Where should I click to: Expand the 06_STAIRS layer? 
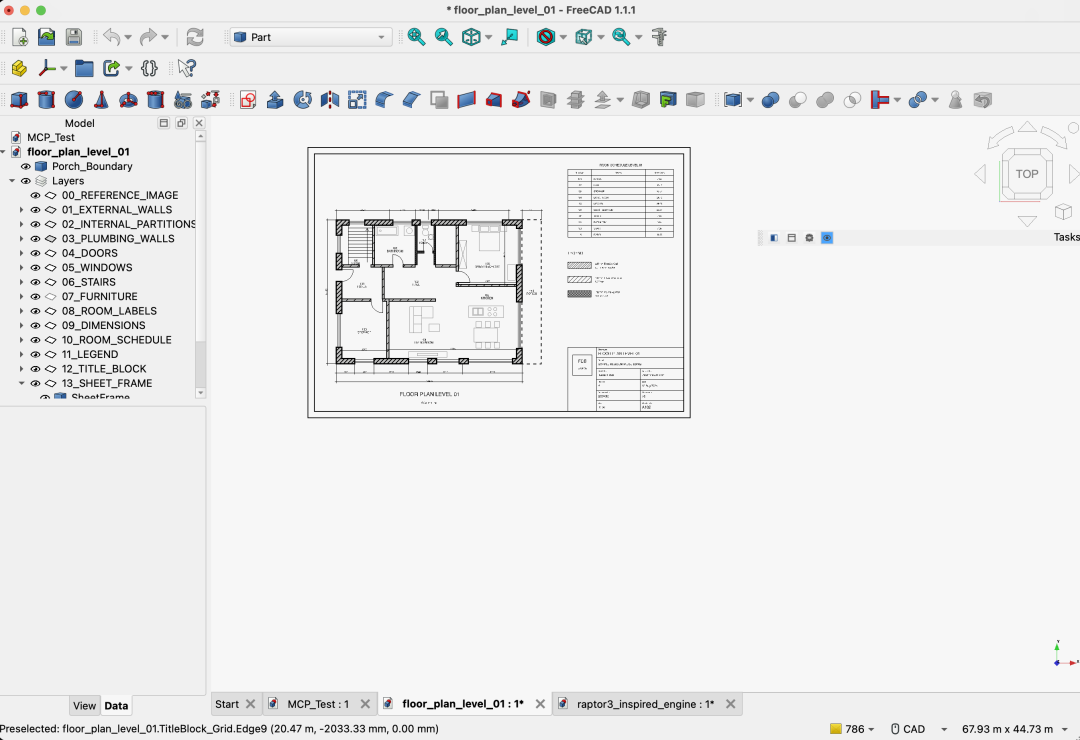click(x=21, y=282)
